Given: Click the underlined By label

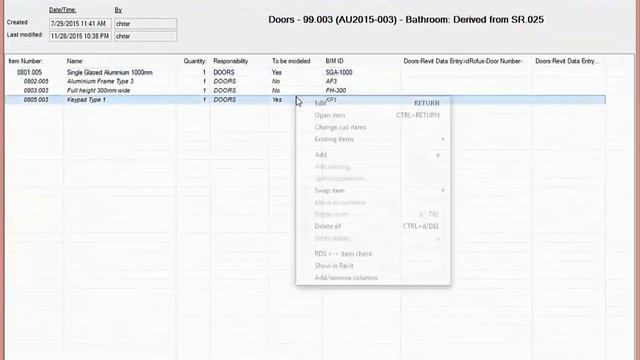Looking at the screenshot, I should tap(118, 10).
